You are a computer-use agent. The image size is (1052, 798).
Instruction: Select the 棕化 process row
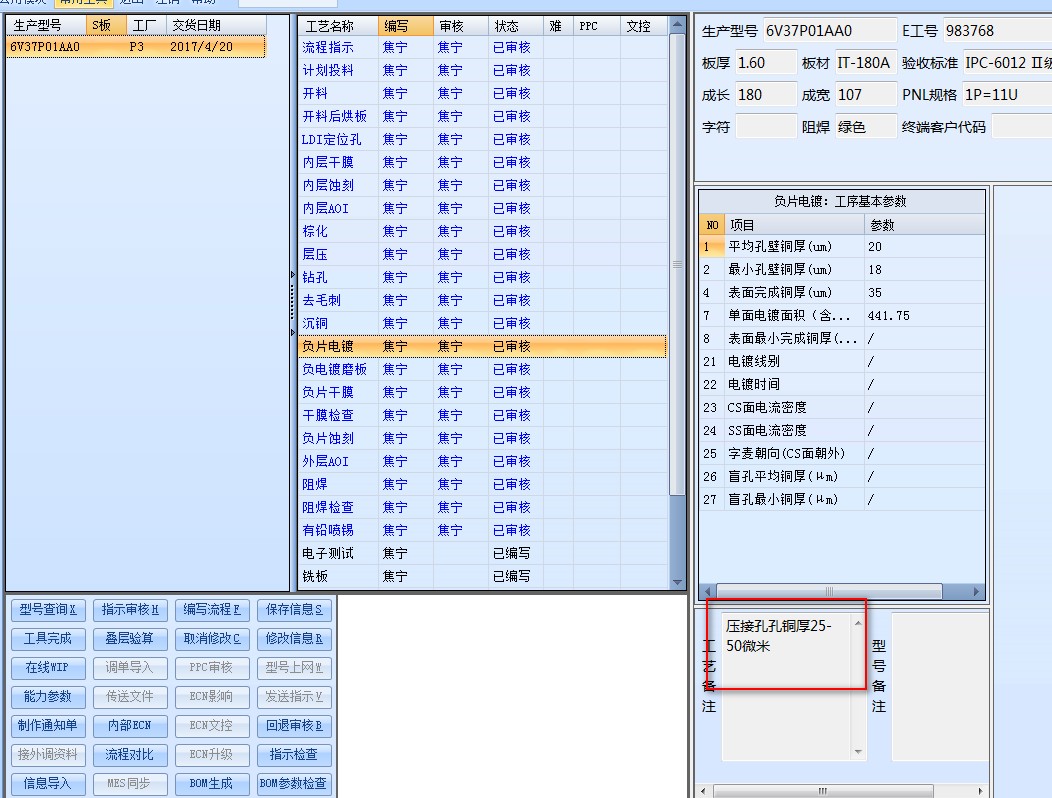click(x=483, y=232)
